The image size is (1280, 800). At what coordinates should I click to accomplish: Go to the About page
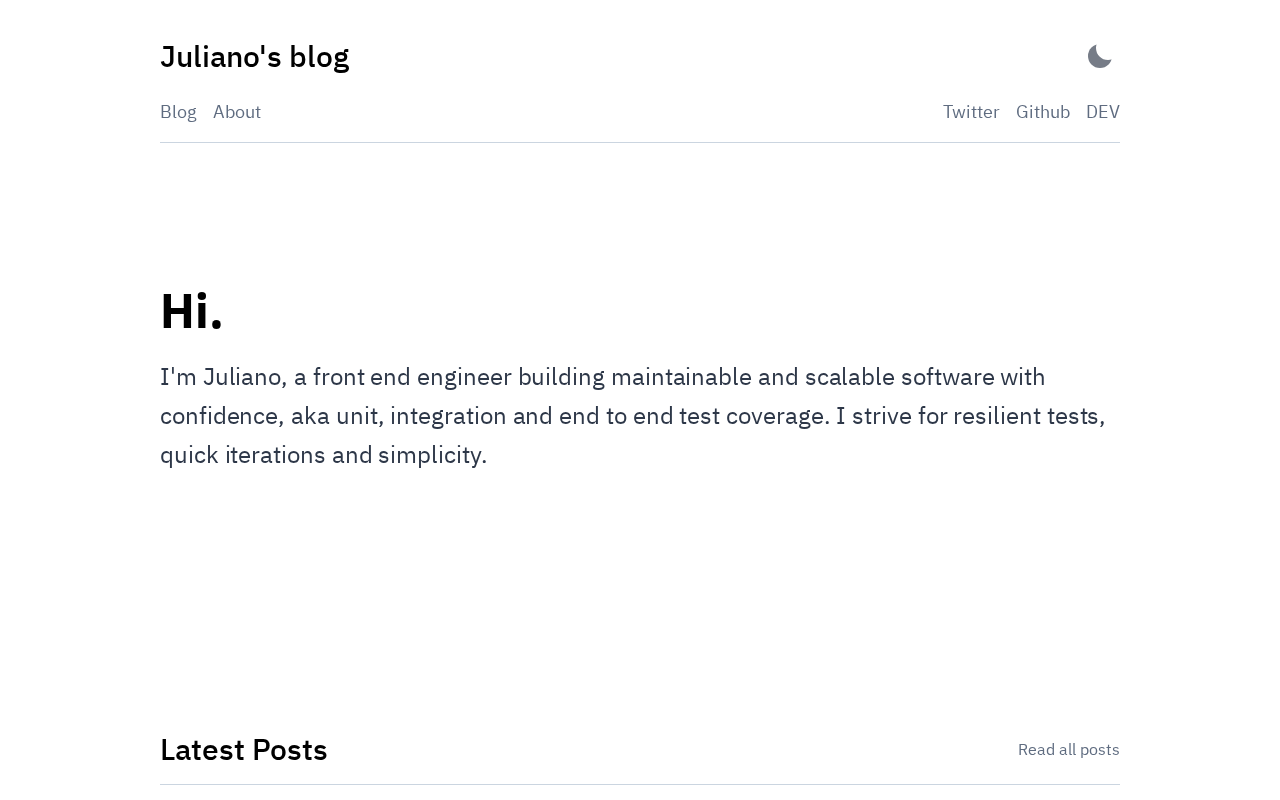click(x=237, y=112)
